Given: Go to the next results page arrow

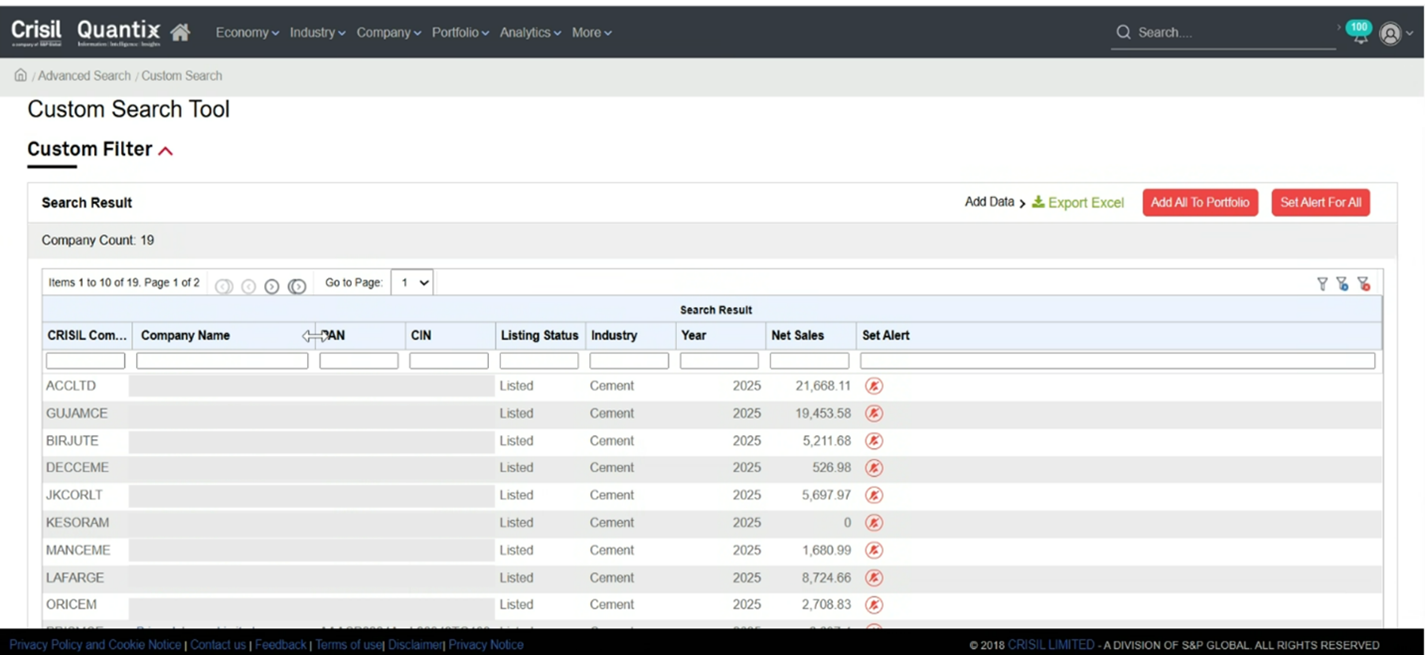Looking at the screenshot, I should [272, 287].
